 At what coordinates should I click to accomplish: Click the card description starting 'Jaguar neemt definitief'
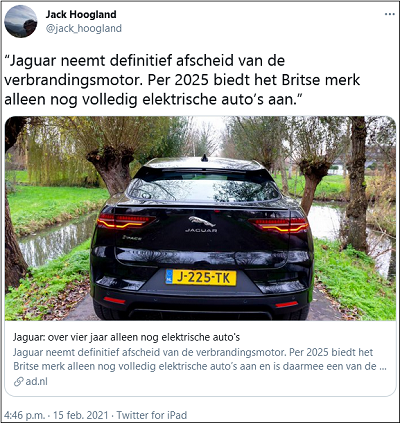200,359
